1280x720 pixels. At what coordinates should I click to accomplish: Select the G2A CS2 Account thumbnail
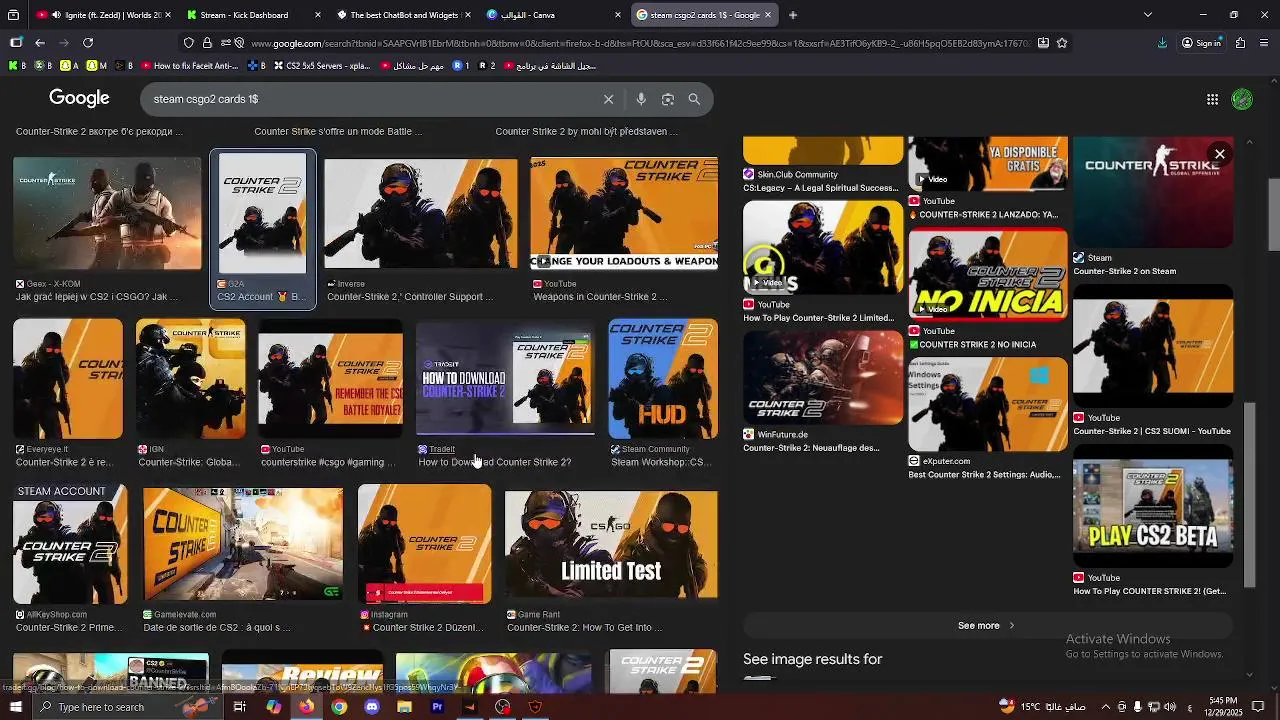(263, 213)
